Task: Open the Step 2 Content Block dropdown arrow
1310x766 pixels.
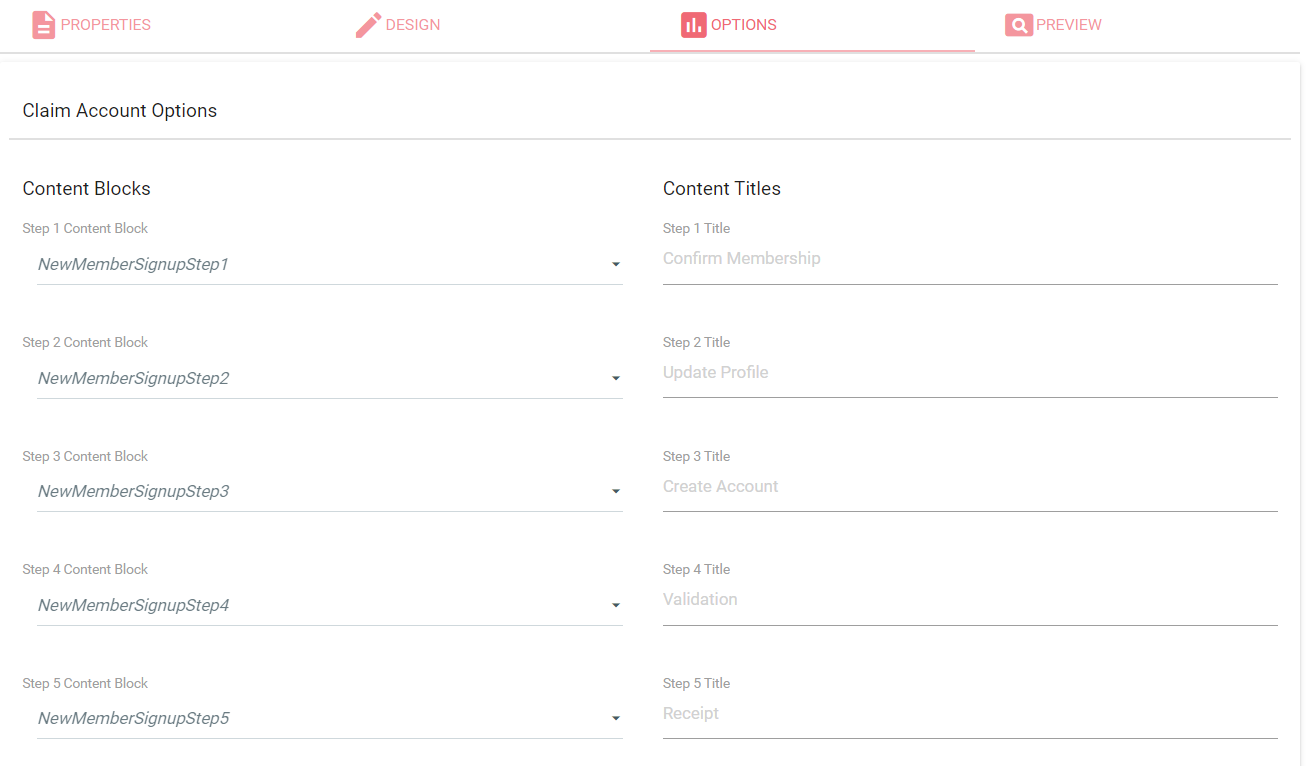Action: pos(616,379)
